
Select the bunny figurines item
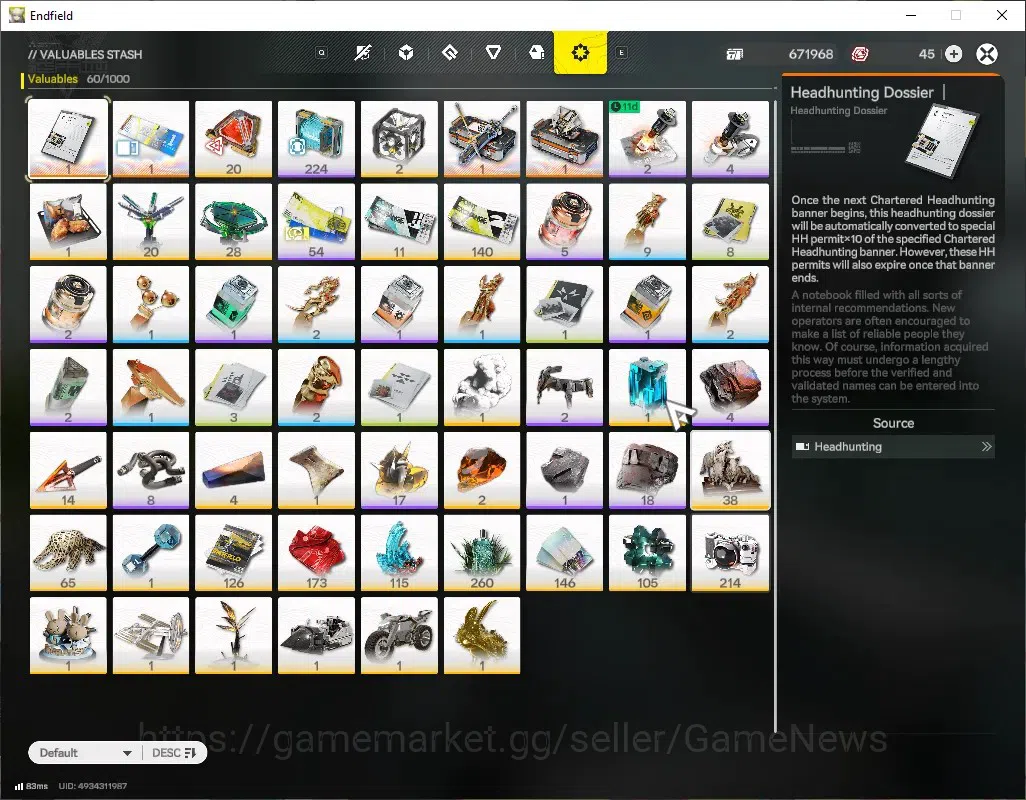pyautogui.click(x=68, y=636)
